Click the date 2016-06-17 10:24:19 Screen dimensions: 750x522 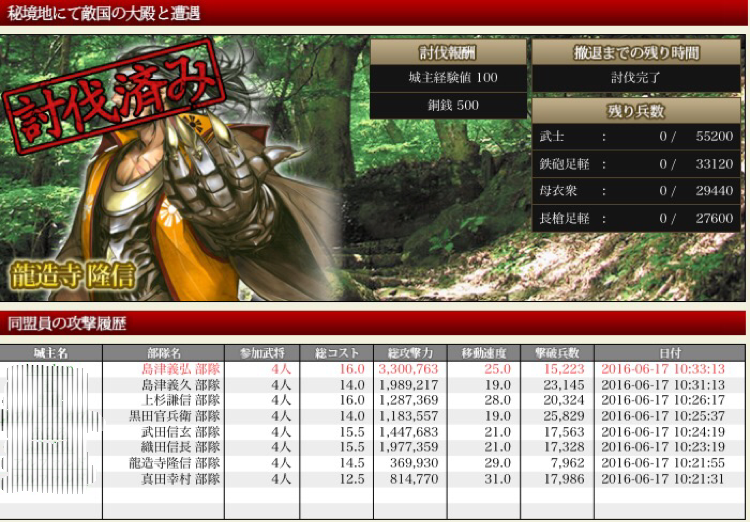point(663,432)
